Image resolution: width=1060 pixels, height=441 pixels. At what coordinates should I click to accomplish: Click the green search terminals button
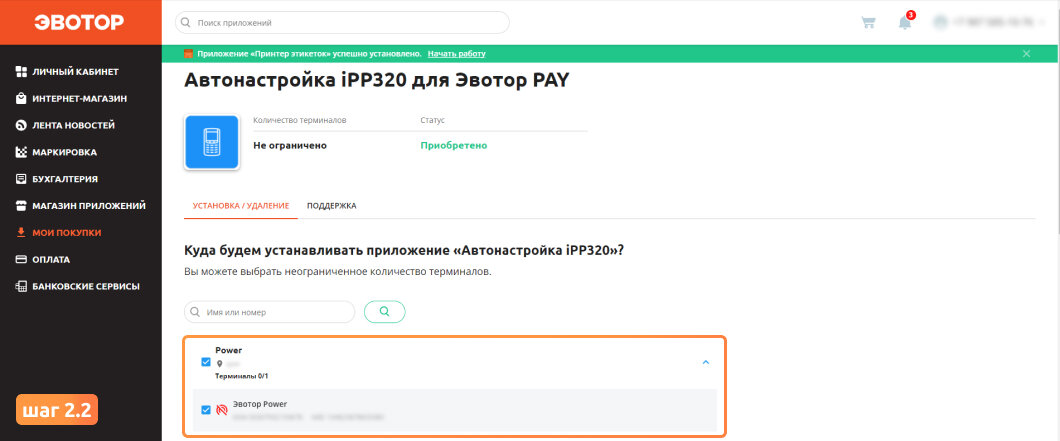(385, 312)
